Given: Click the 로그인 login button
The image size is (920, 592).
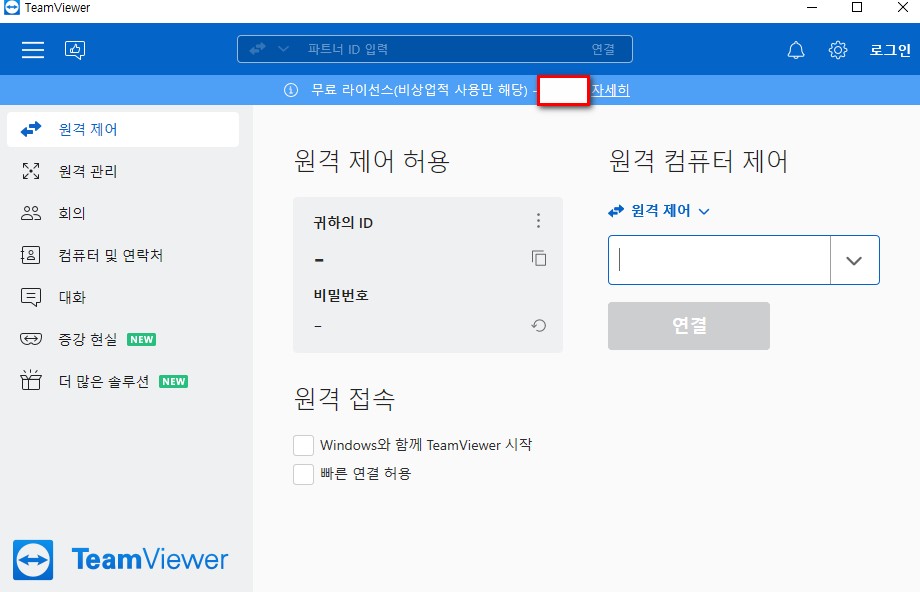Looking at the screenshot, I should coord(890,50).
